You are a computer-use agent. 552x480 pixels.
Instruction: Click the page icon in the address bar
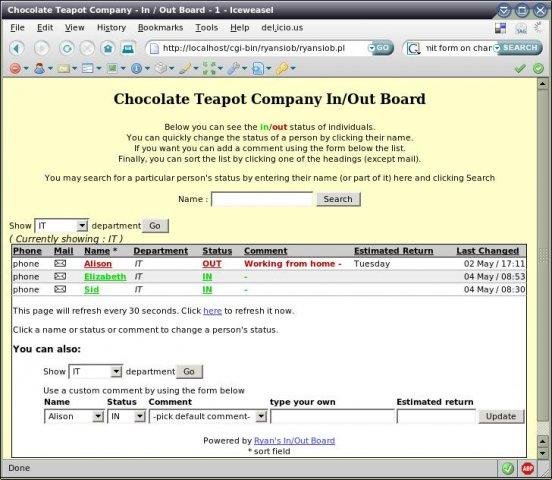click(x=154, y=48)
